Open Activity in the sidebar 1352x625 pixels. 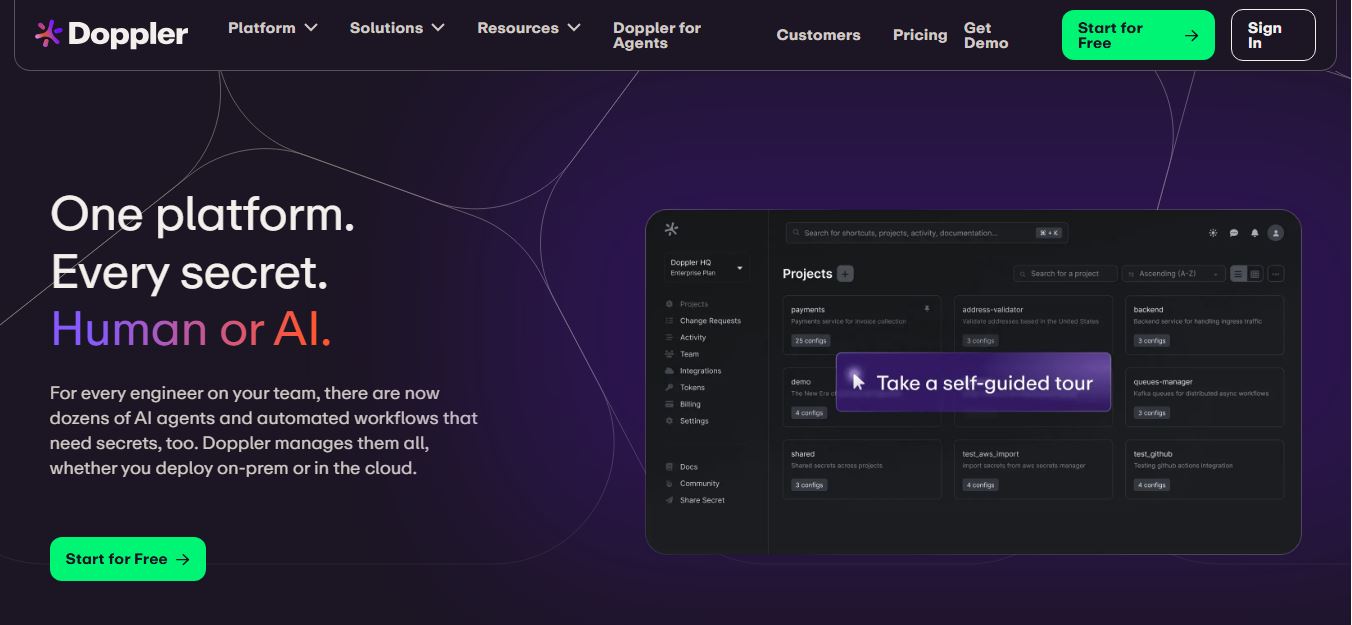coord(686,338)
